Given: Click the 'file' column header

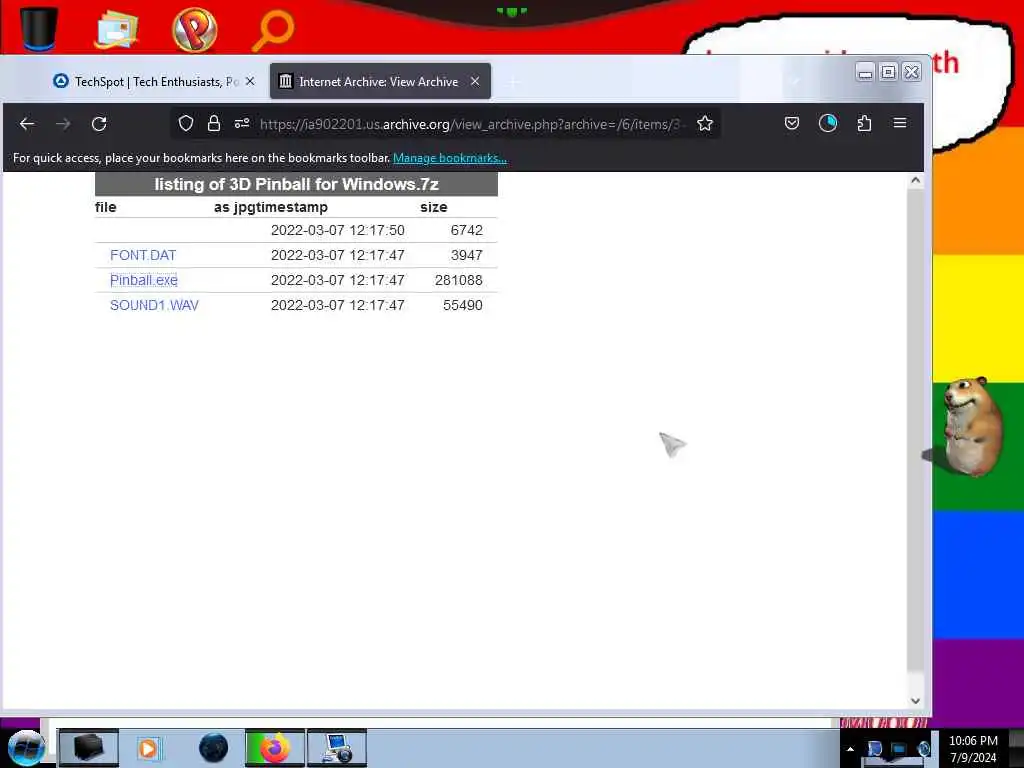Looking at the screenshot, I should [106, 207].
